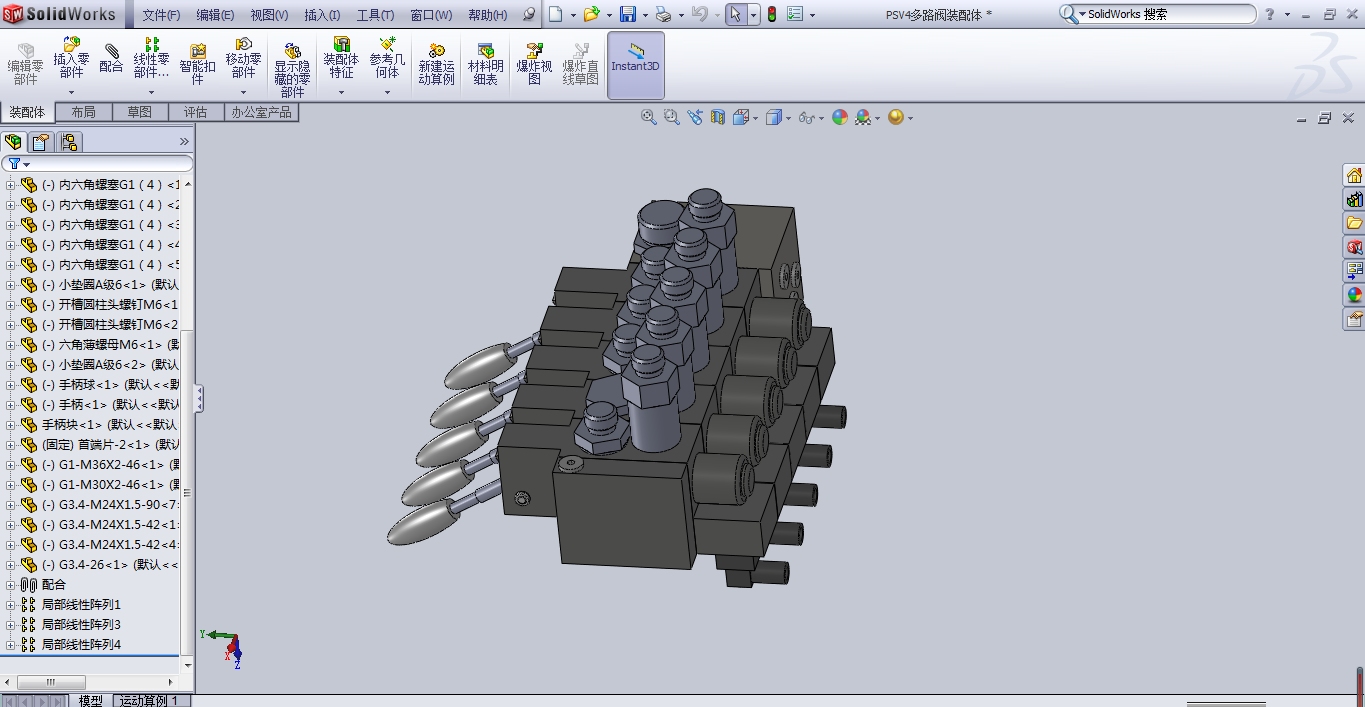Image resolution: width=1365 pixels, height=707 pixels.
Task: Create a 新建运动算例 new motion study
Action: click(x=437, y=64)
